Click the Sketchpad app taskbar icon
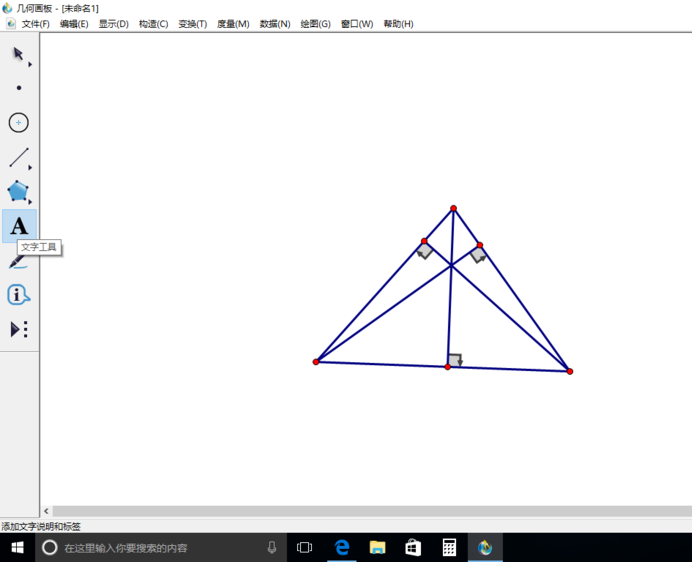The width and height of the screenshot is (692, 562). click(485, 548)
